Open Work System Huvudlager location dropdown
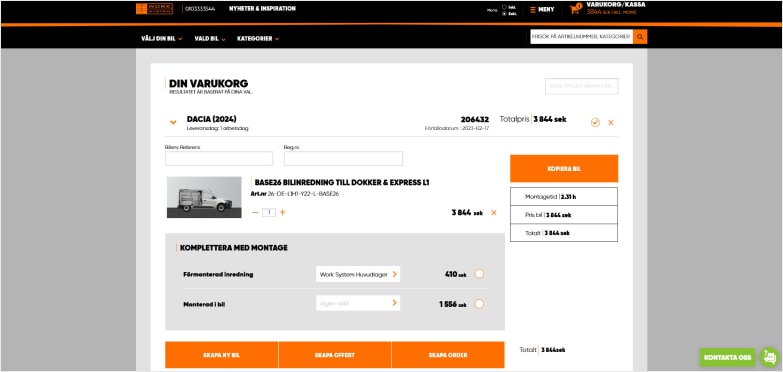The height and width of the screenshot is (372, 783). (358, 274)
